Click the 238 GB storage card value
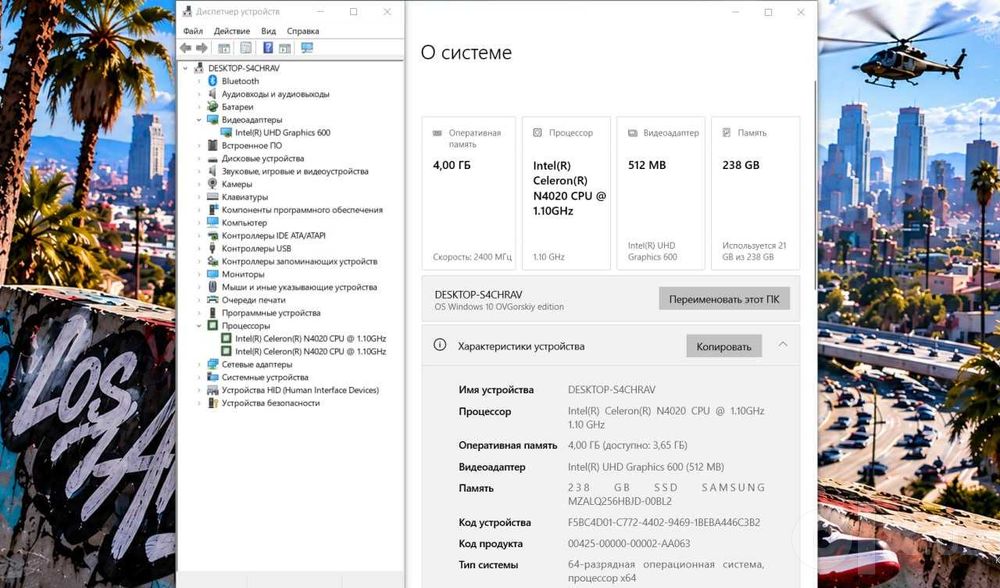The width and height of the screenshot is (1000, 588). (x=740, y=165)
